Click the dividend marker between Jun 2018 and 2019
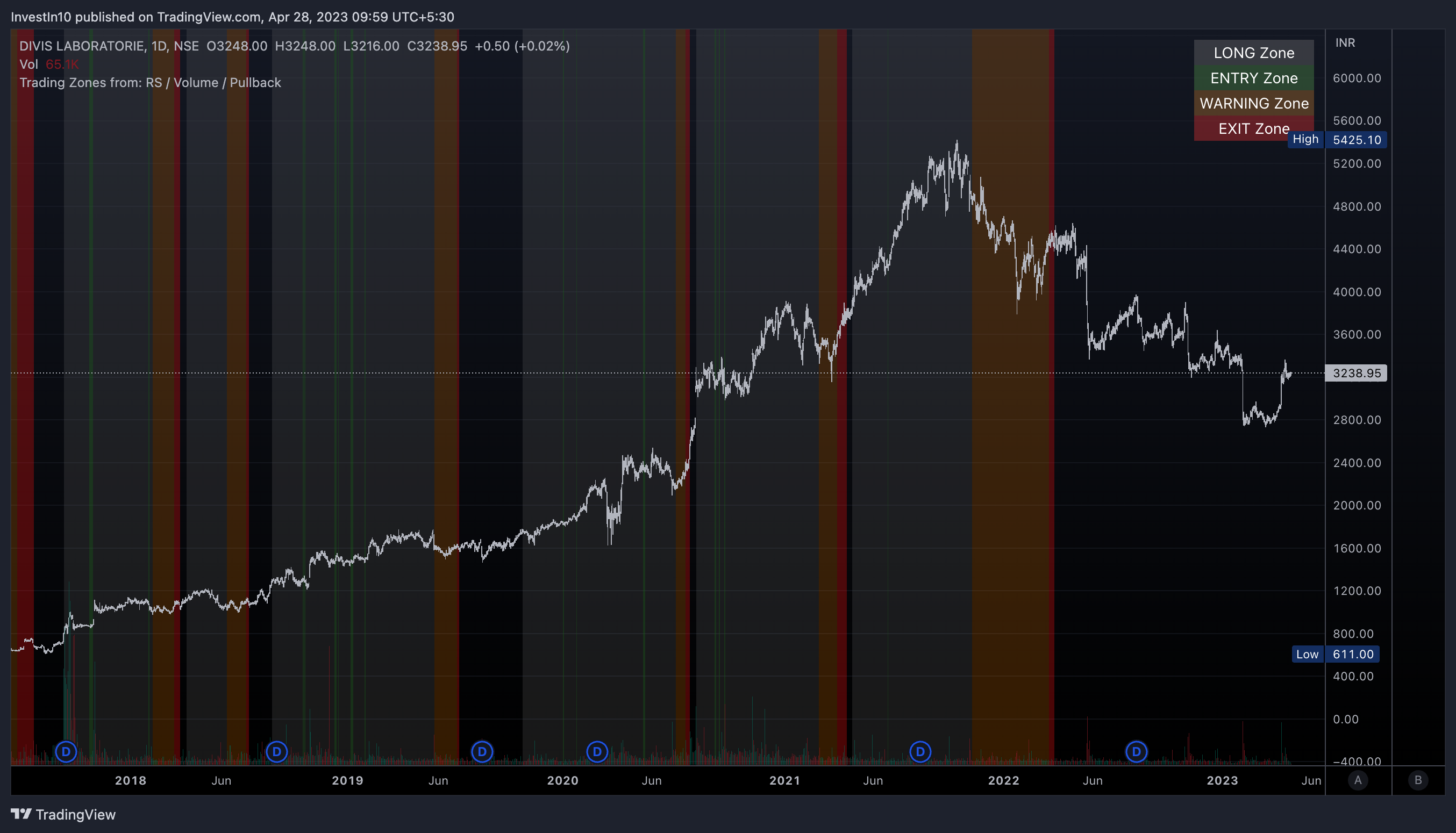The height and width of the screenshot is (833, 1456). pyautogui.click(x=276, y=751)
